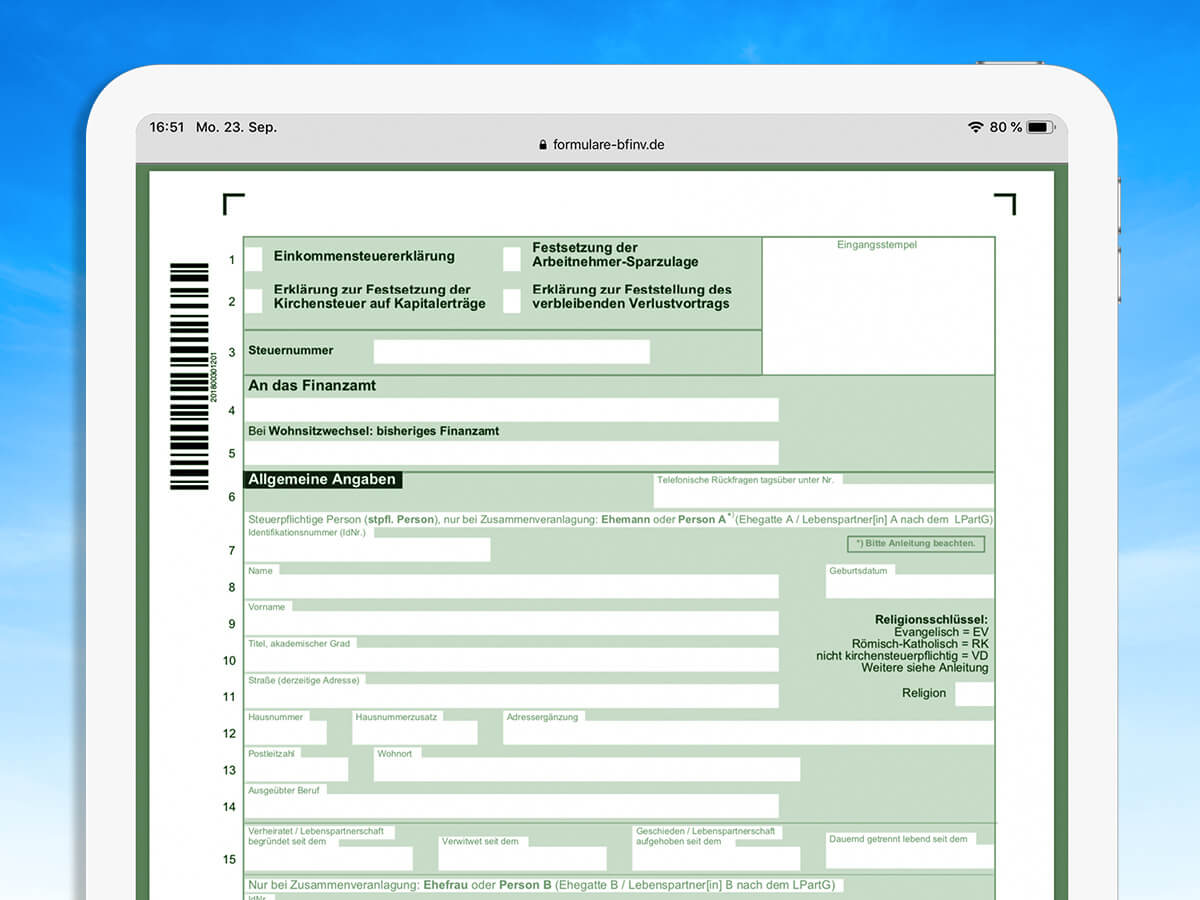
Task: Select the Religion code box
Action: pyautogui.click(x=974, y=694)
